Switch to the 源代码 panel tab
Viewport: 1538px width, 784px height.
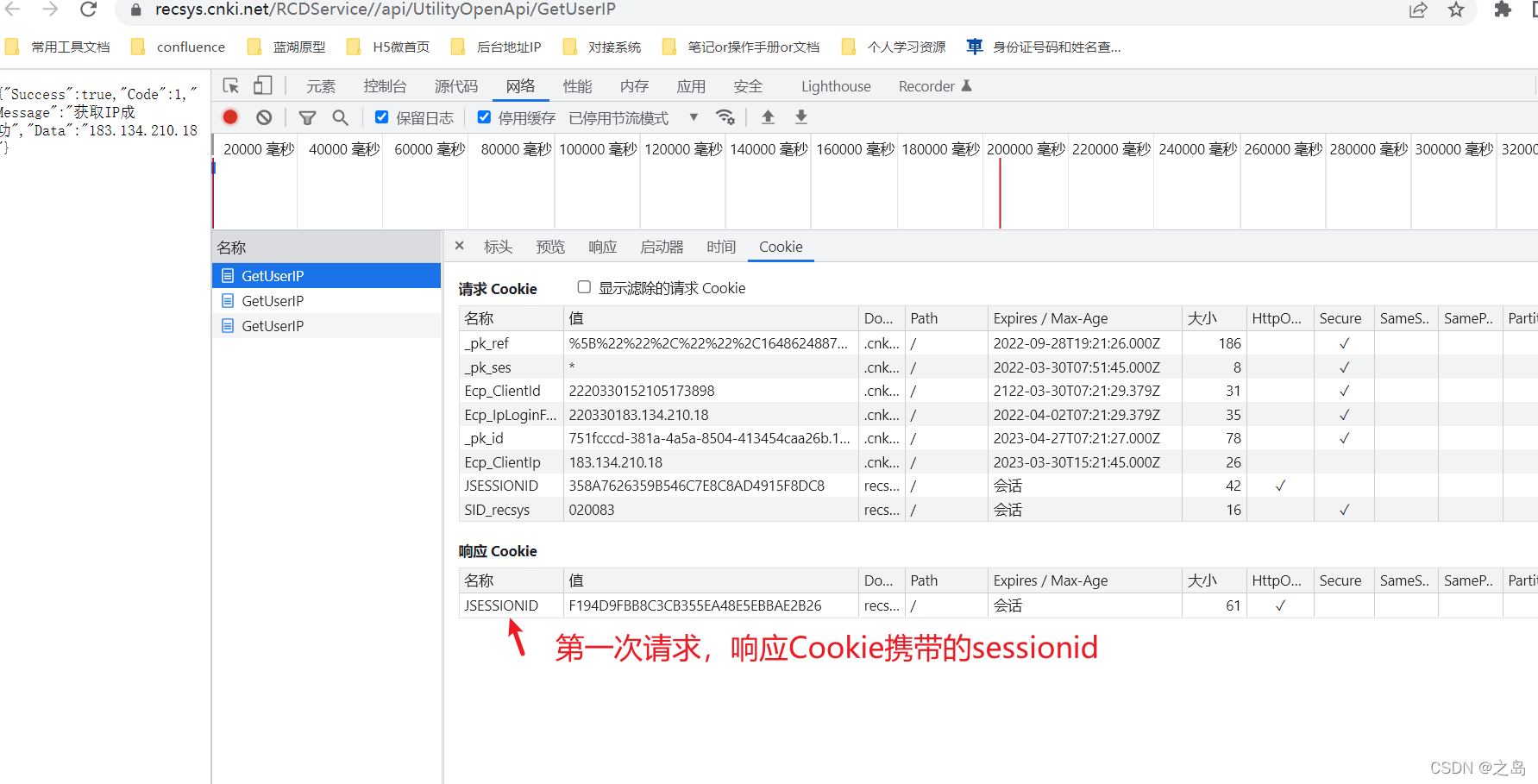click(456, 86)
